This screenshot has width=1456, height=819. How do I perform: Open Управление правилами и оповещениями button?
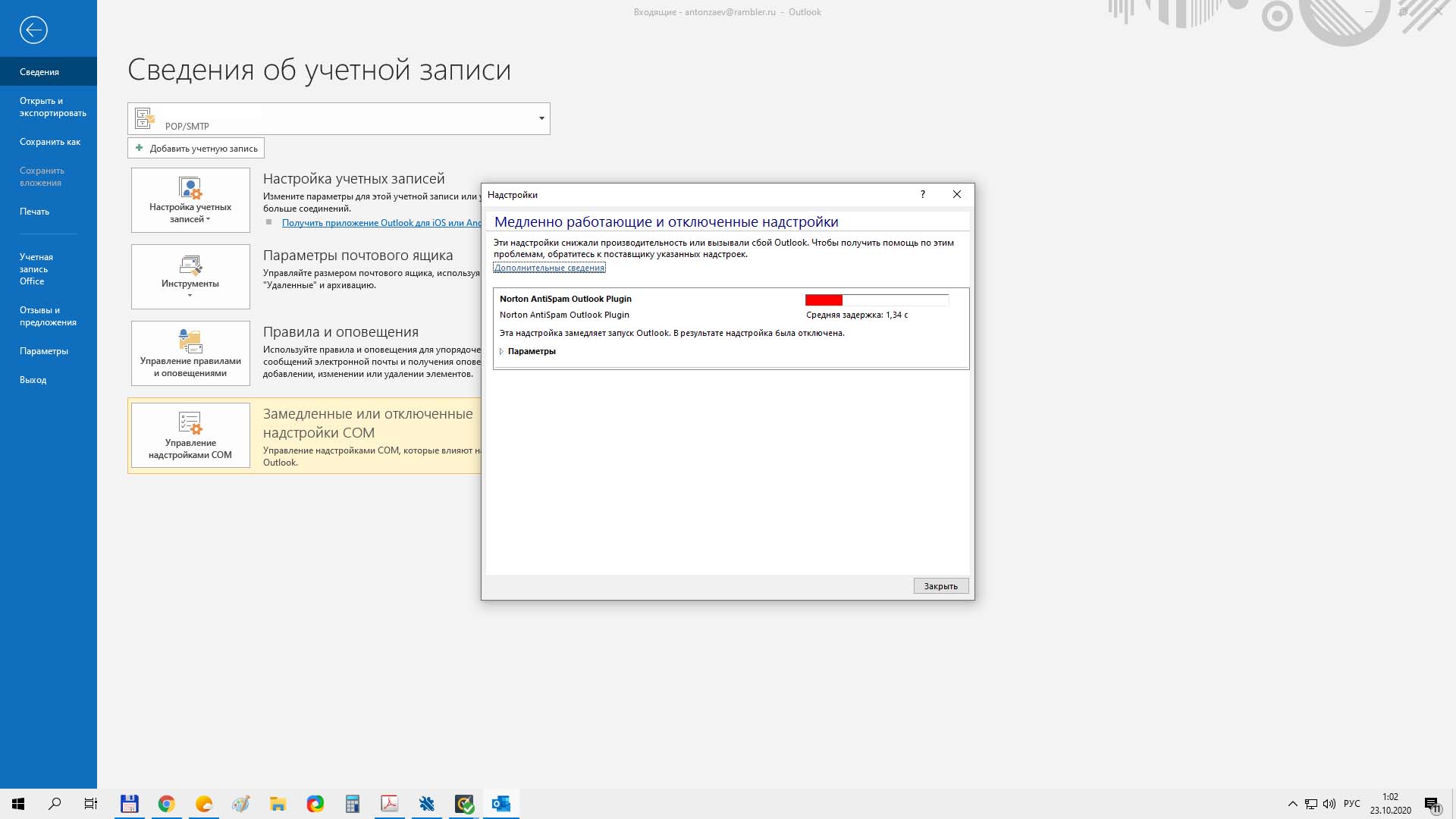coord(190,353)
